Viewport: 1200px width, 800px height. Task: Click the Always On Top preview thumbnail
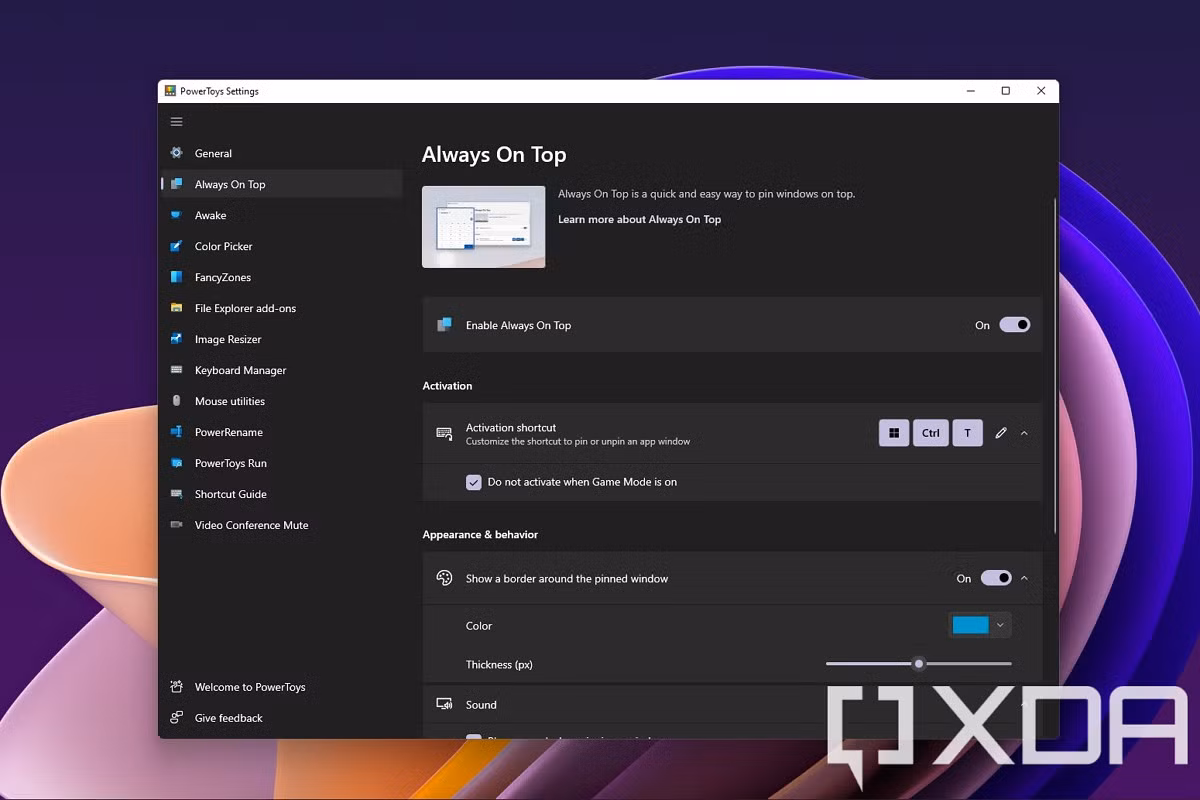[x=484, y=227]
